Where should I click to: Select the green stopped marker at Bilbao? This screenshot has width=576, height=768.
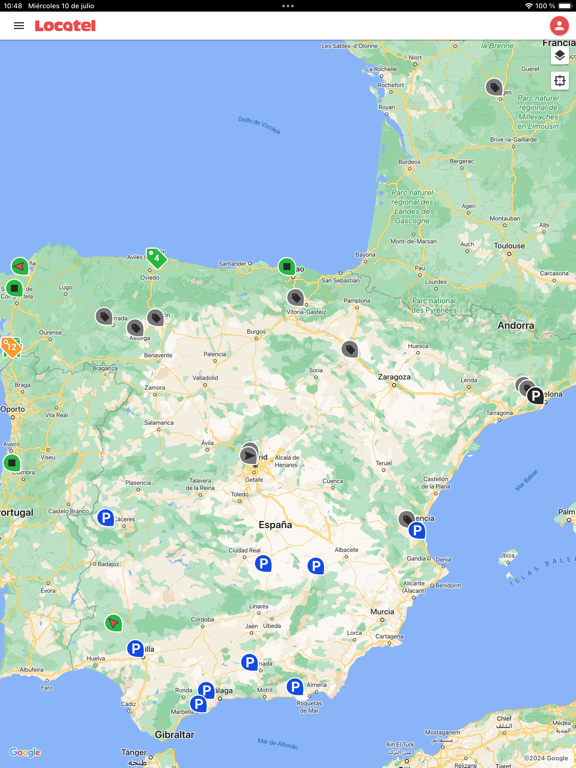(287, 267)
